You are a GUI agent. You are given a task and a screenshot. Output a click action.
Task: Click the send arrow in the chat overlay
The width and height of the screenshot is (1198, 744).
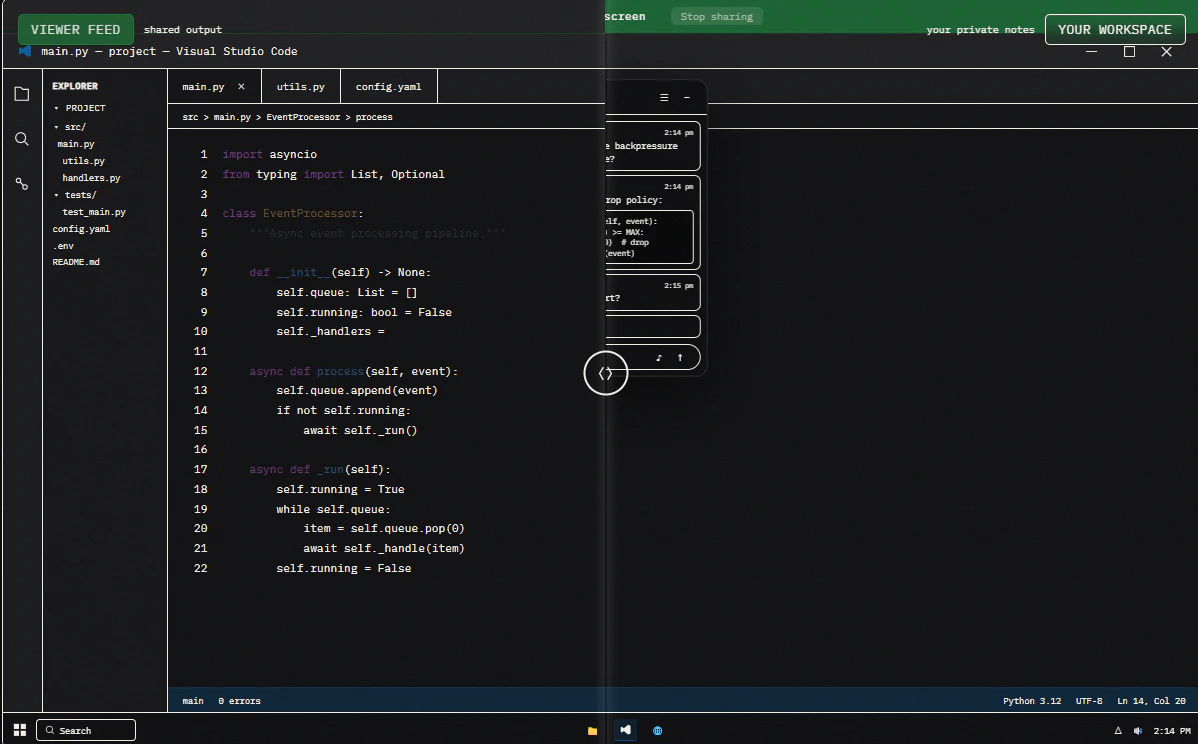tap(680, 356)
